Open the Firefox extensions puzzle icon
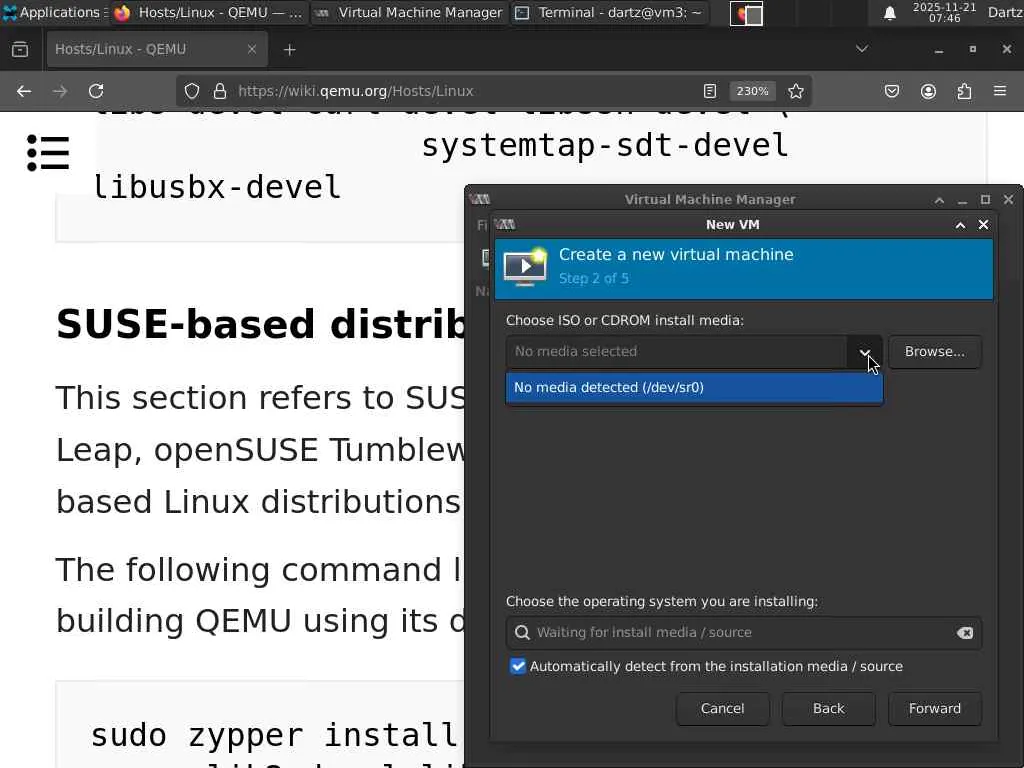The image size is (1024, 768). point(964,91)
